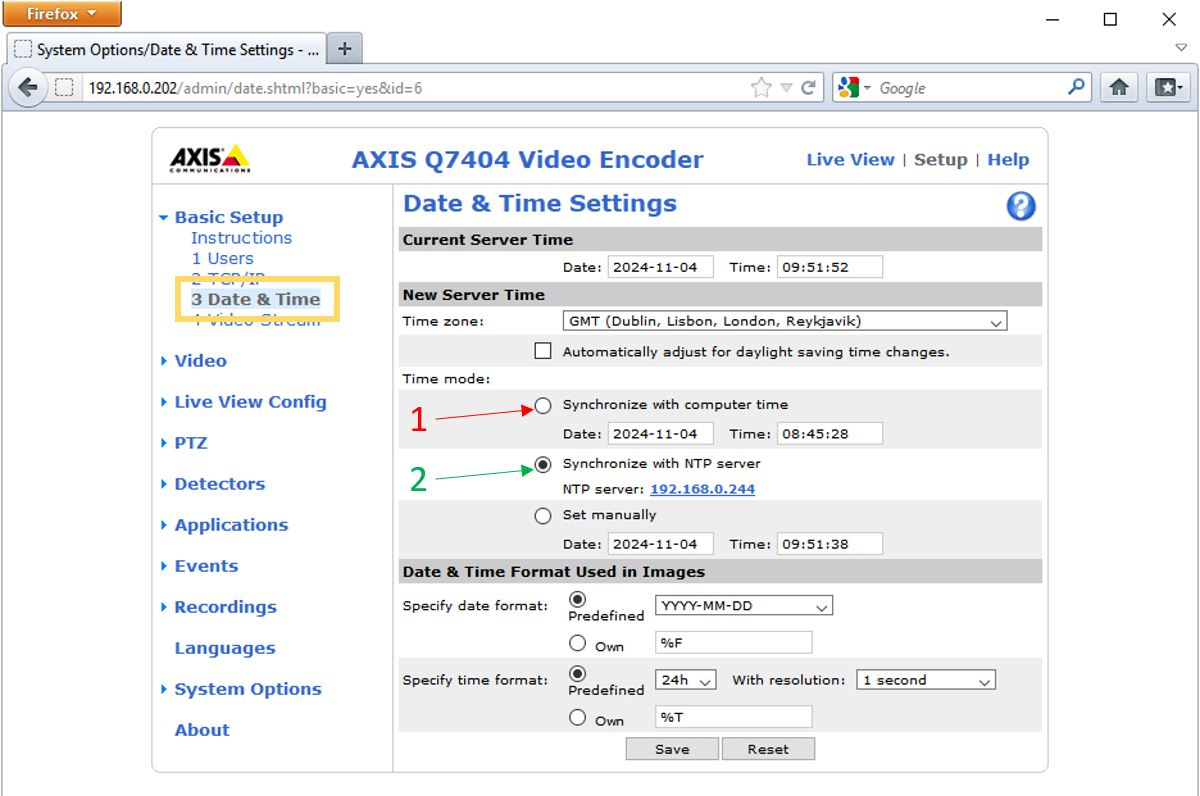Open the time resolution dropdown
The width and height of the screenshot is (1200, 796).
(x=926, y=680)
